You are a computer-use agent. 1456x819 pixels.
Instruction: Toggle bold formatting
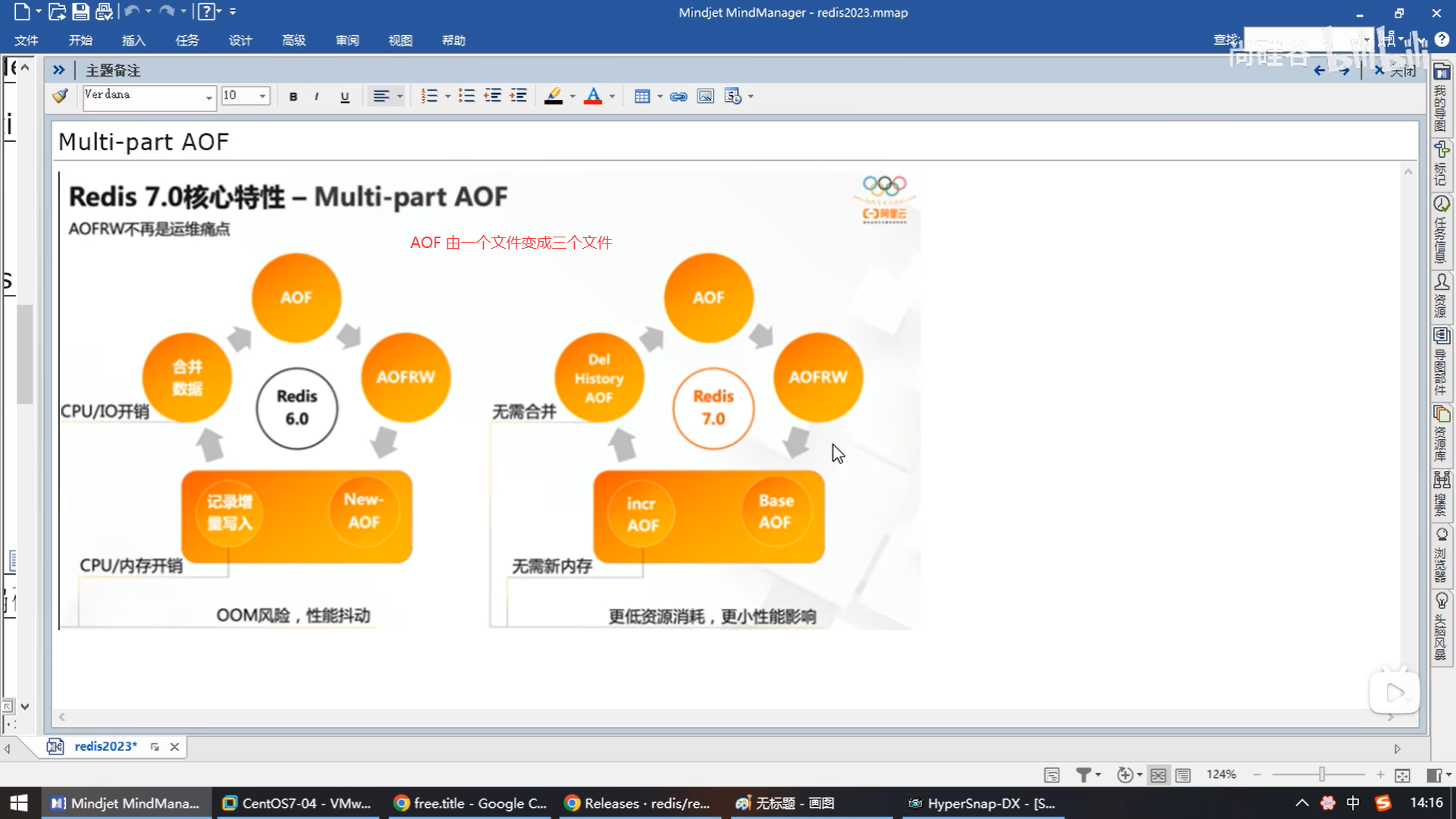(293, 96)
